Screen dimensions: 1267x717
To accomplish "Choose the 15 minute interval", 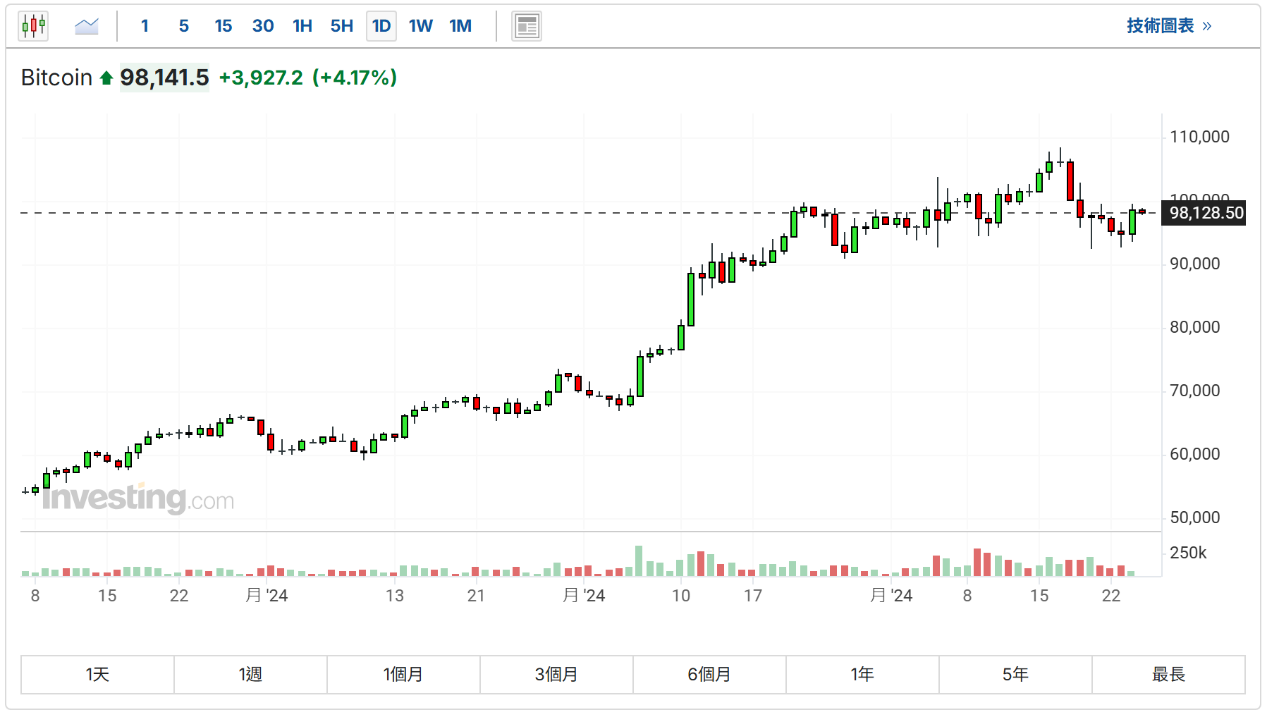I will [223, 26].
